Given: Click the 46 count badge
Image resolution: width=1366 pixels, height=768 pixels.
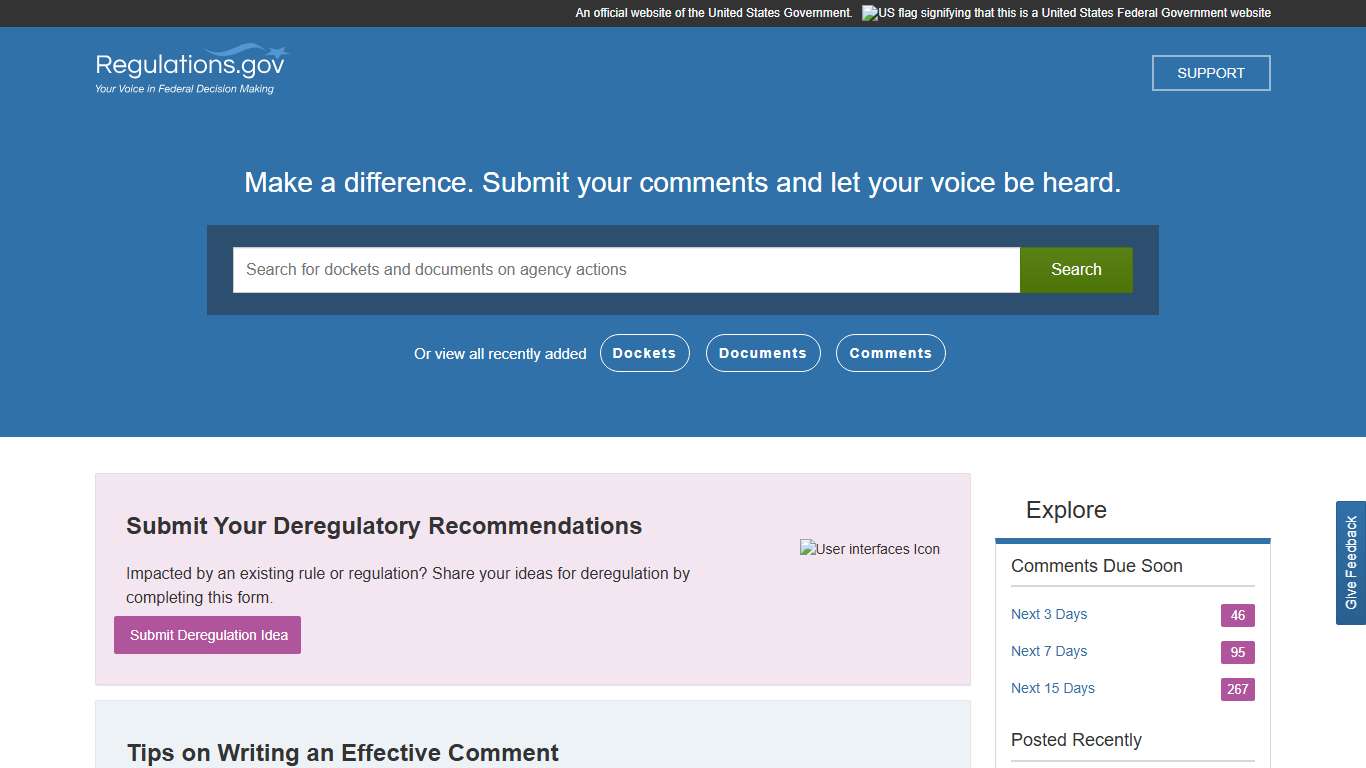Looking at the screenshot, I should [x=1237, y=615].
